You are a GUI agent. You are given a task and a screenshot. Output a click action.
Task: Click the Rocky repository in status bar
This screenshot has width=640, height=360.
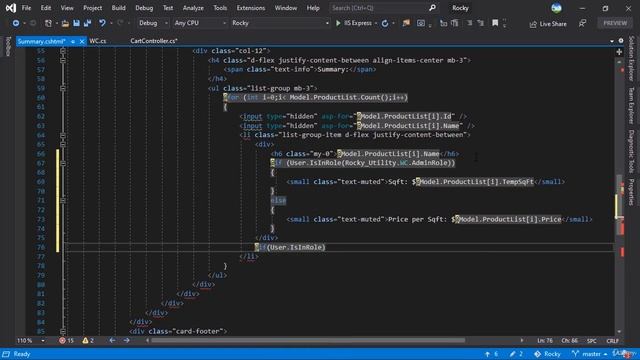547,354
